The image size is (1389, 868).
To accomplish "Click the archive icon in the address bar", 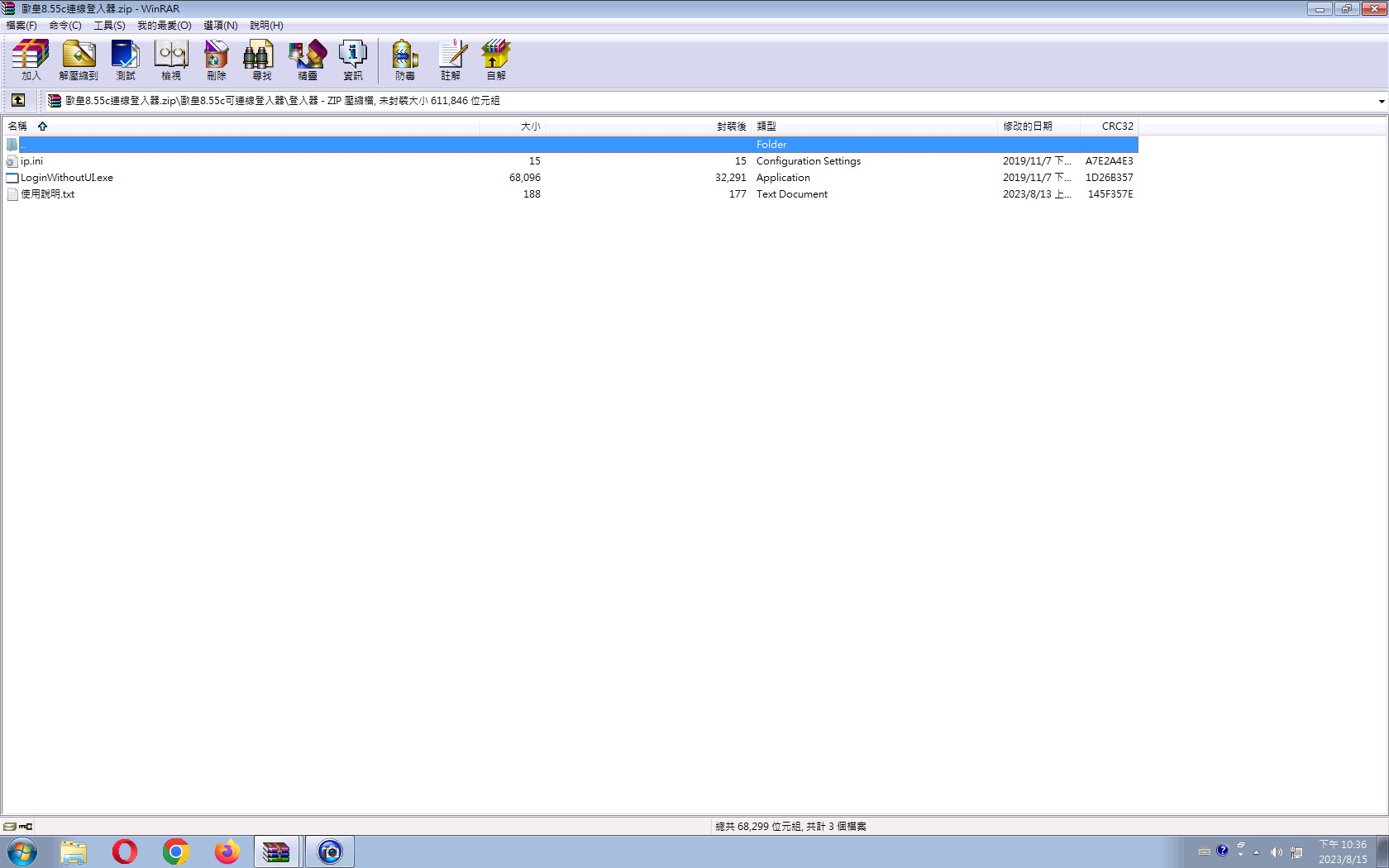I will coord(55,101).
